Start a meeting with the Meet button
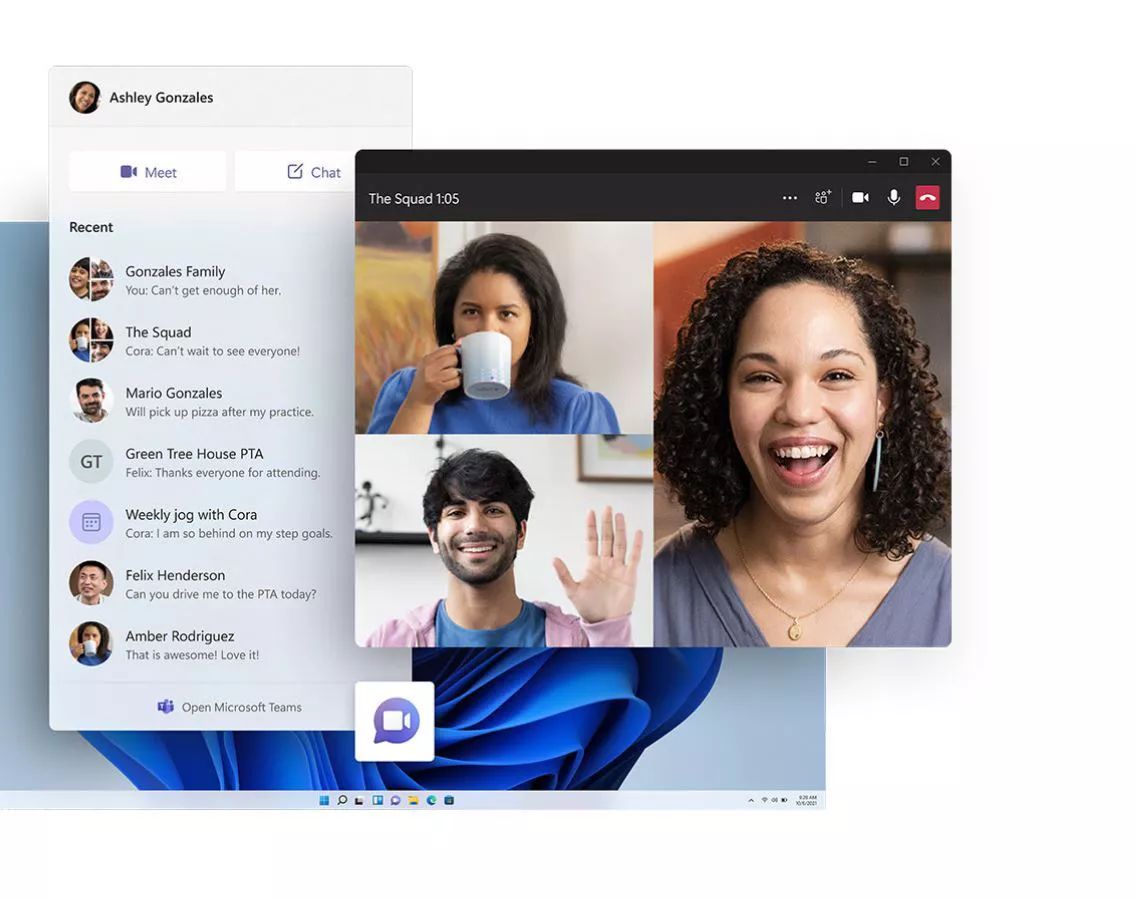Viewport: 1137px width, 900px height. (147, 171)
